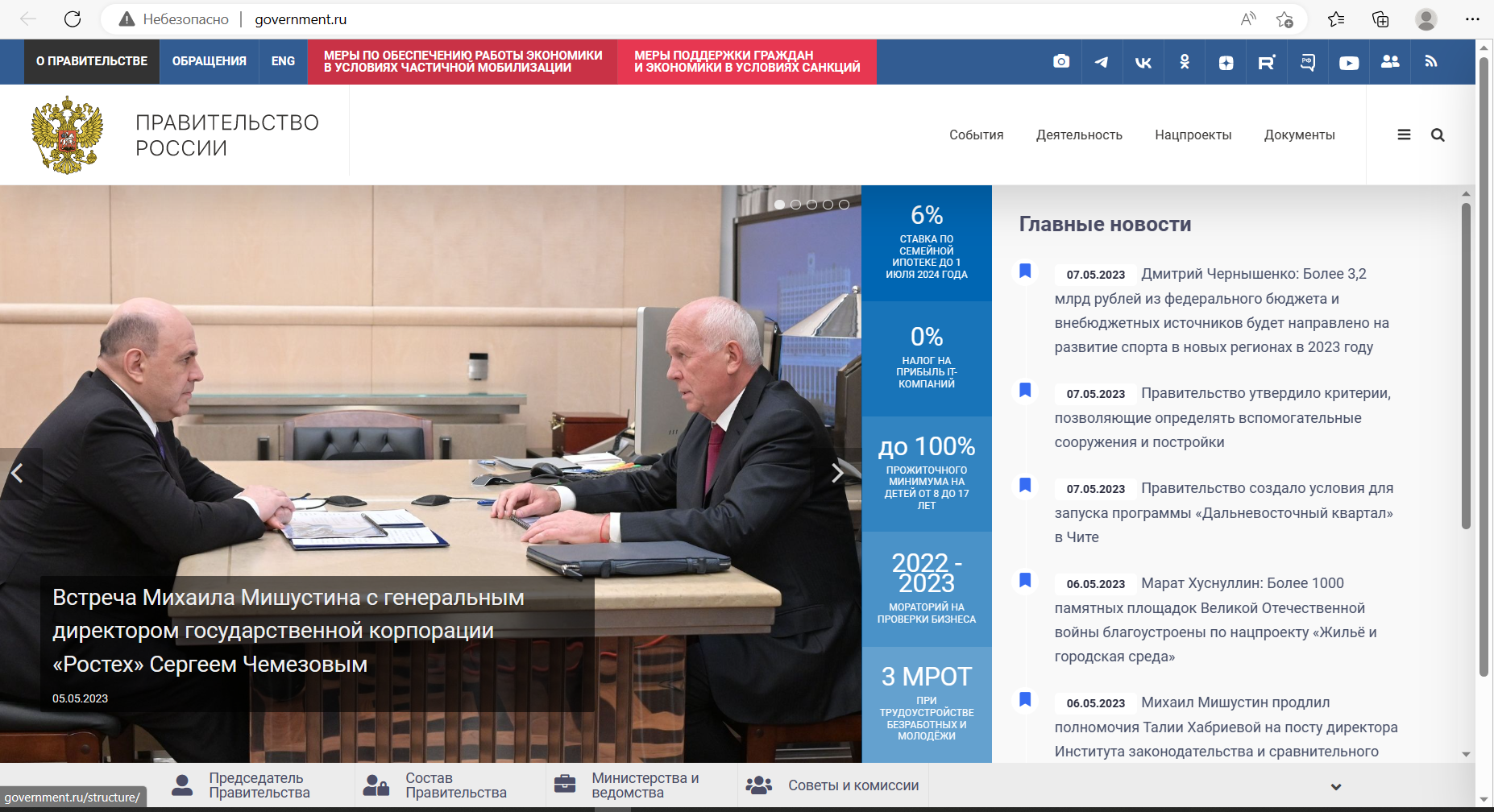Show previous slide with left arrow

(x=17, y=474)
